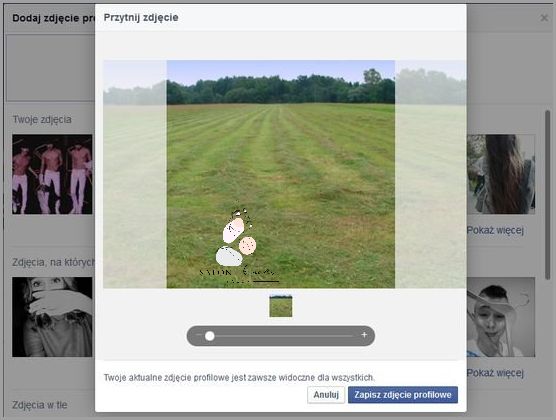Open the top Pokaż więcej link
Image resolution: width=556 pixels, height=420 pixels.
tap(495, 230)
